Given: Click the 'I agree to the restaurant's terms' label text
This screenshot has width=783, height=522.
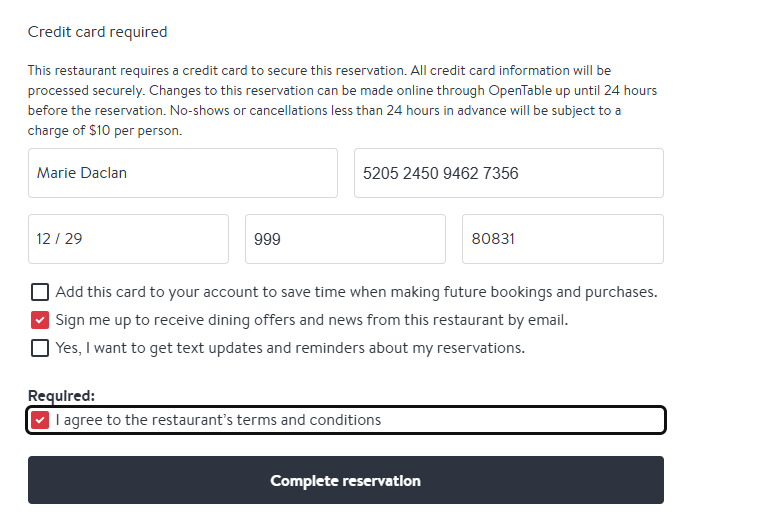Looking at the screenshot, I should (x=218, y=420).
